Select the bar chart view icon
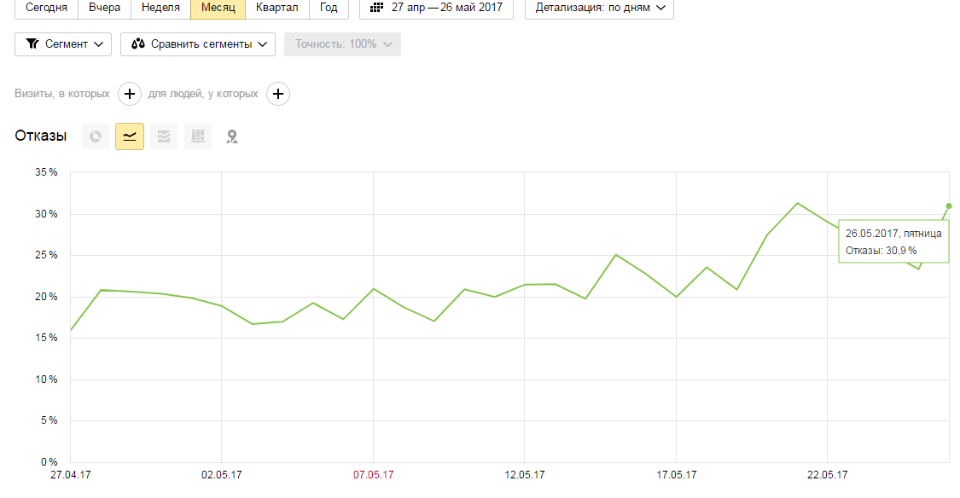 coord(198,137)
